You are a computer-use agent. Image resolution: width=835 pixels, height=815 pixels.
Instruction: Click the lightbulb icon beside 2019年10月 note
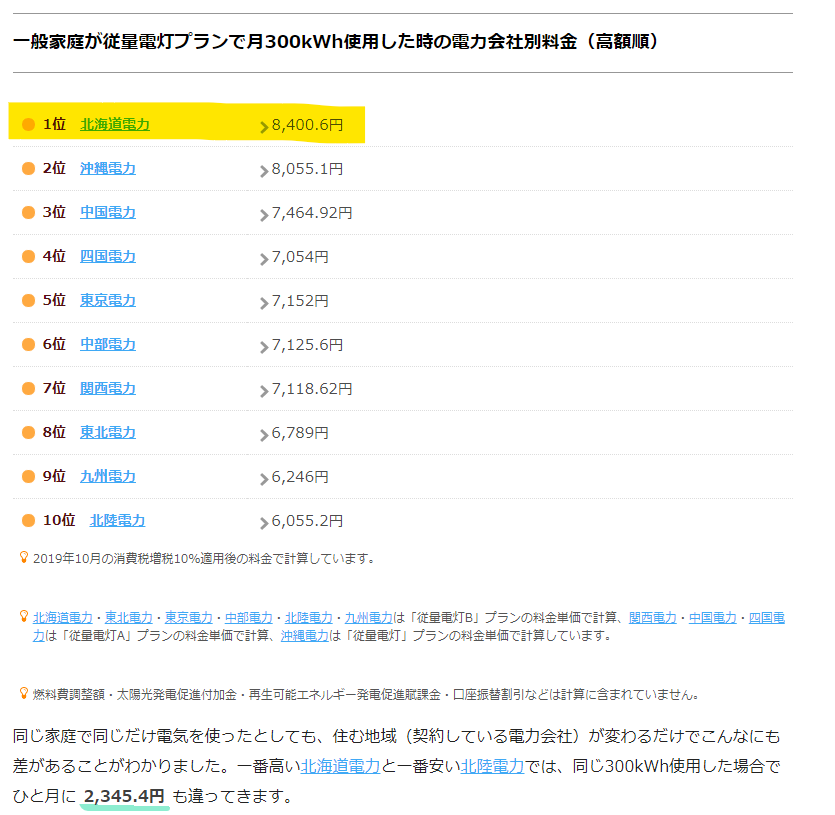coord(23,557)
